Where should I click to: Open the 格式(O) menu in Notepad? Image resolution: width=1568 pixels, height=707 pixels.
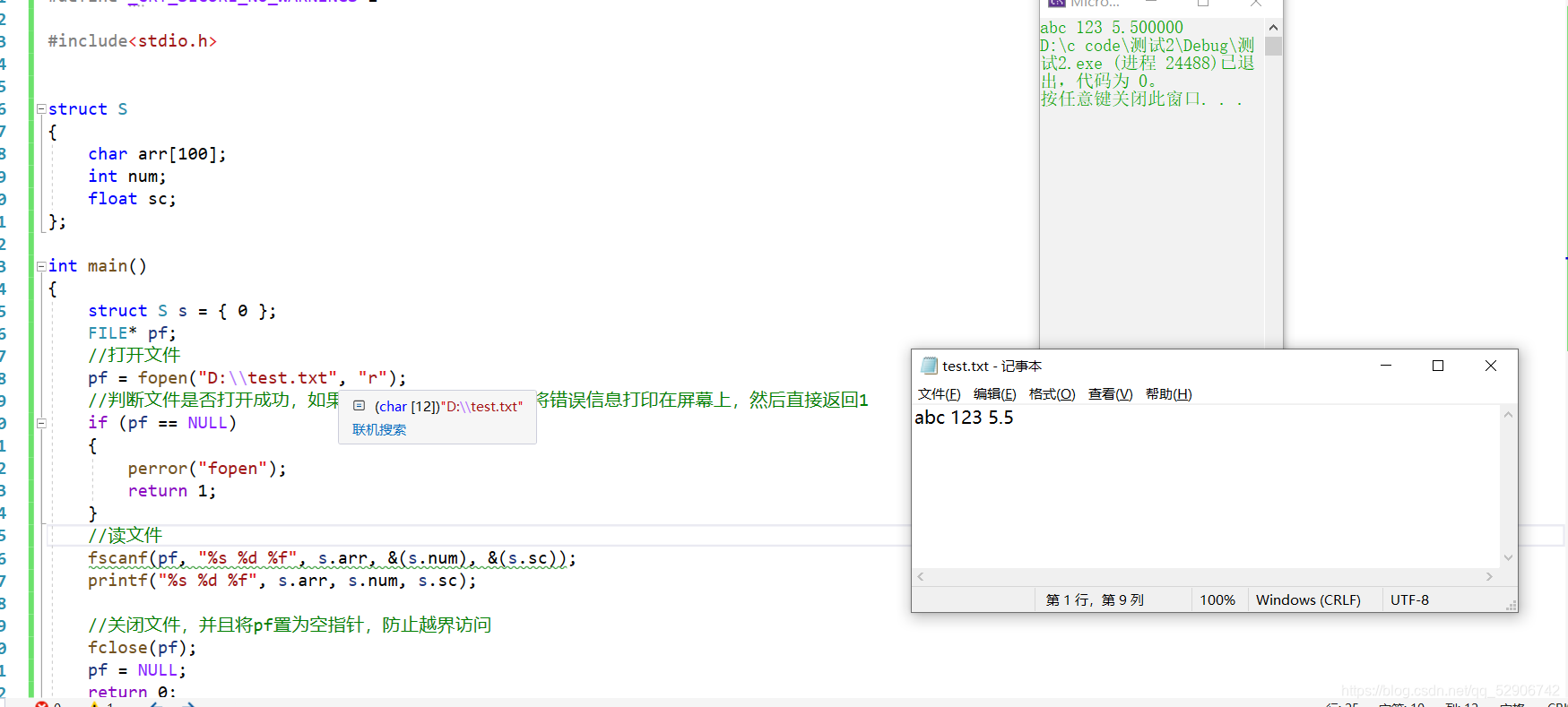click(1052, 394)
